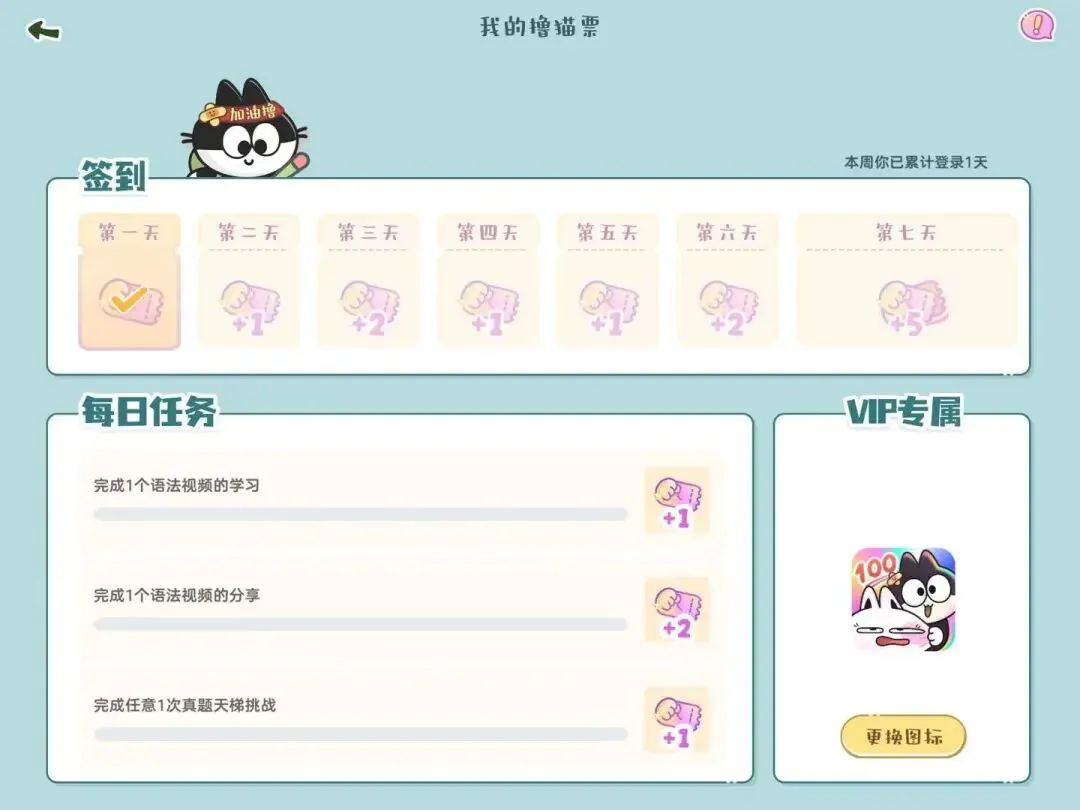Click the 本周你已累计登录1天 status text
Image resolution: width=1080 pixels, height=810 pixels.
point(915,163)
